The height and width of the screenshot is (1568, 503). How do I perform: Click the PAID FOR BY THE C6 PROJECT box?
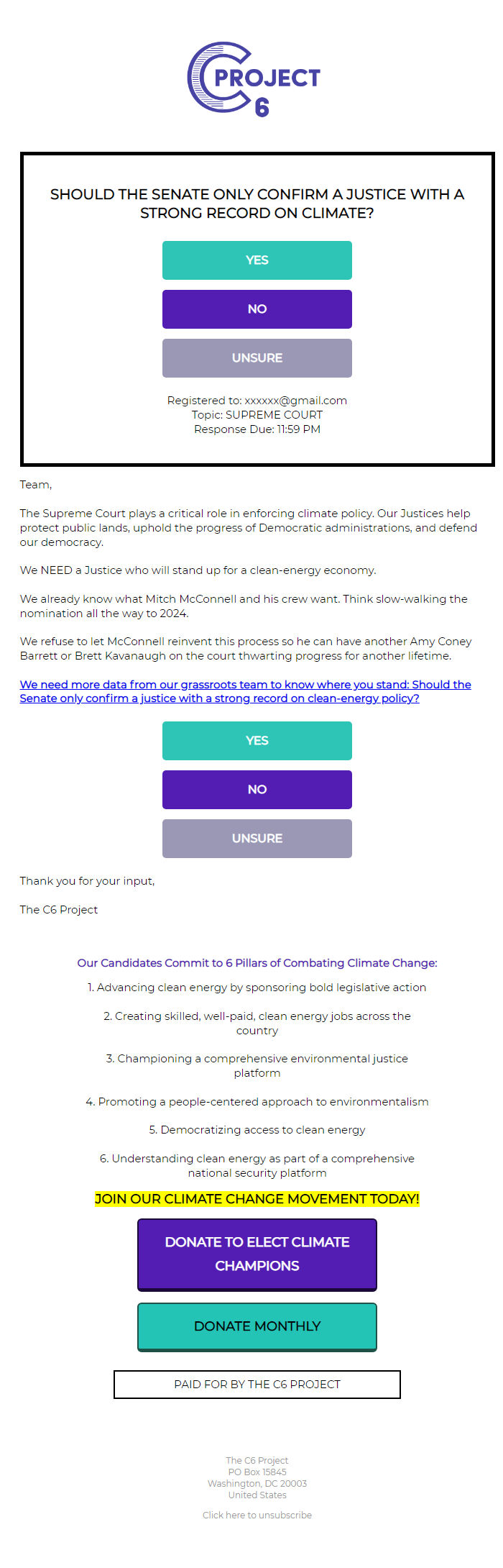point(257,1384)
